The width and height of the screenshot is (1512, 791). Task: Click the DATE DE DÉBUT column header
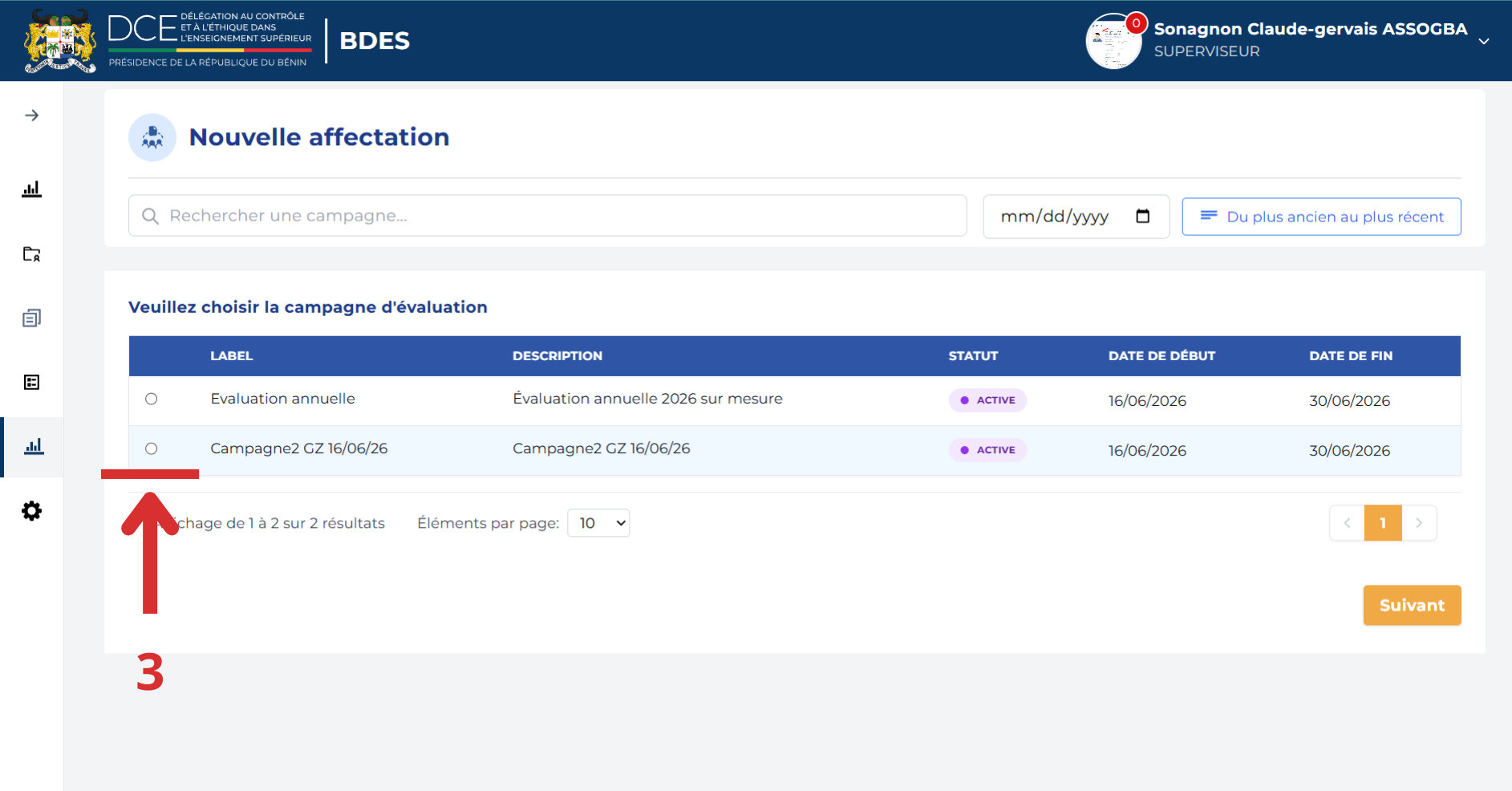click(1161, 355)
